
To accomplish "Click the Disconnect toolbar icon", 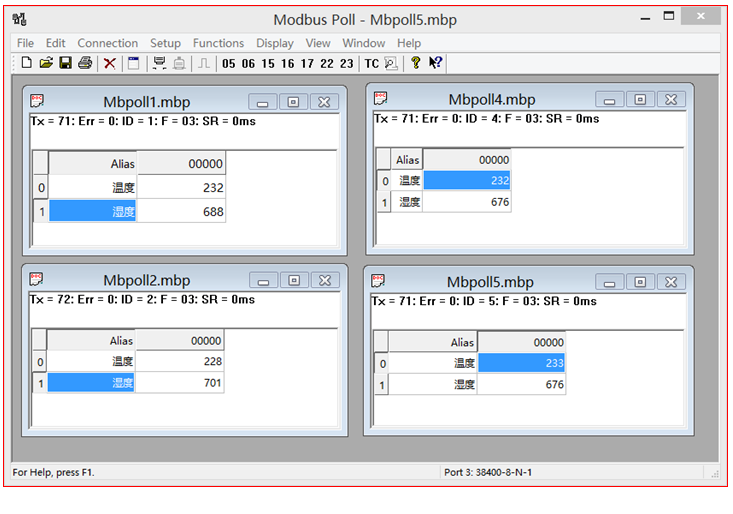I will coord(179,63).
